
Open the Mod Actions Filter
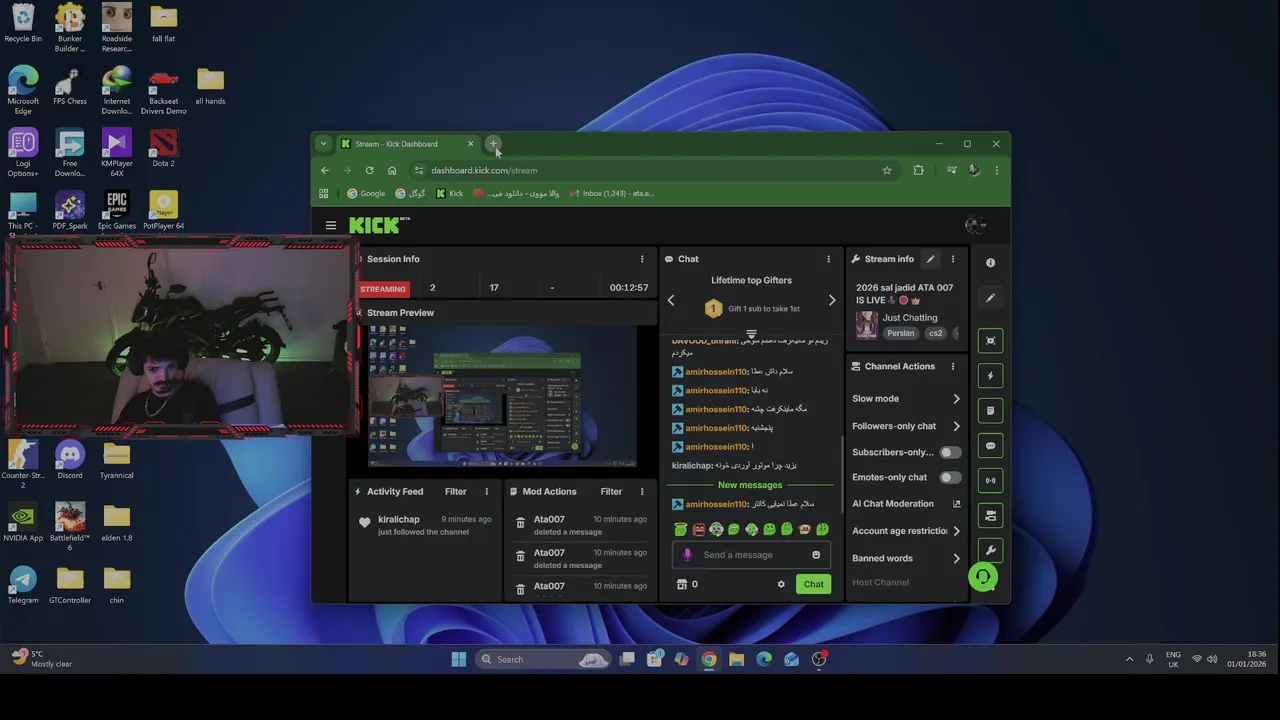point(611,492)
